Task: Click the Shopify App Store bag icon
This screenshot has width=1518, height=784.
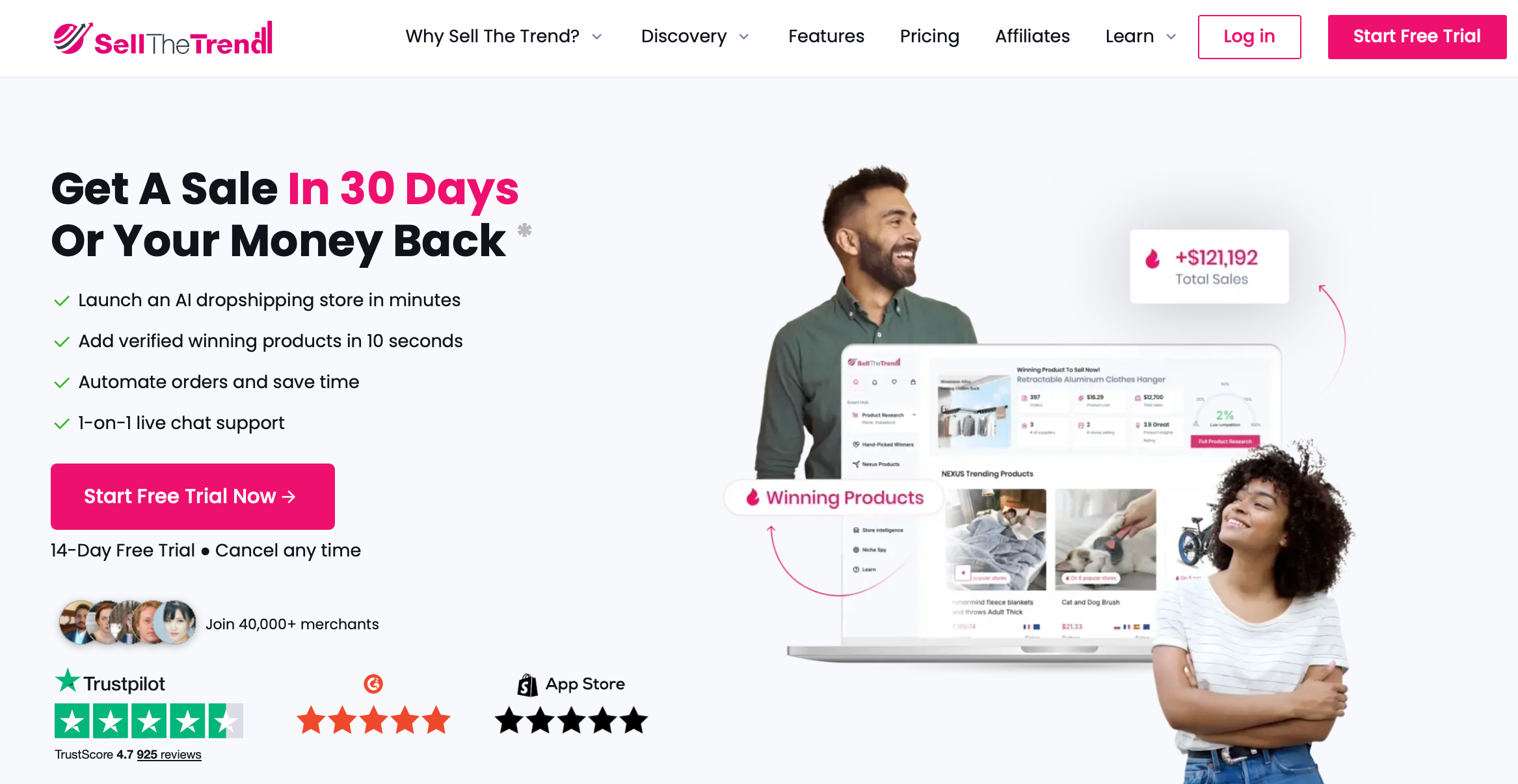Action: click(x=527, y=685)
